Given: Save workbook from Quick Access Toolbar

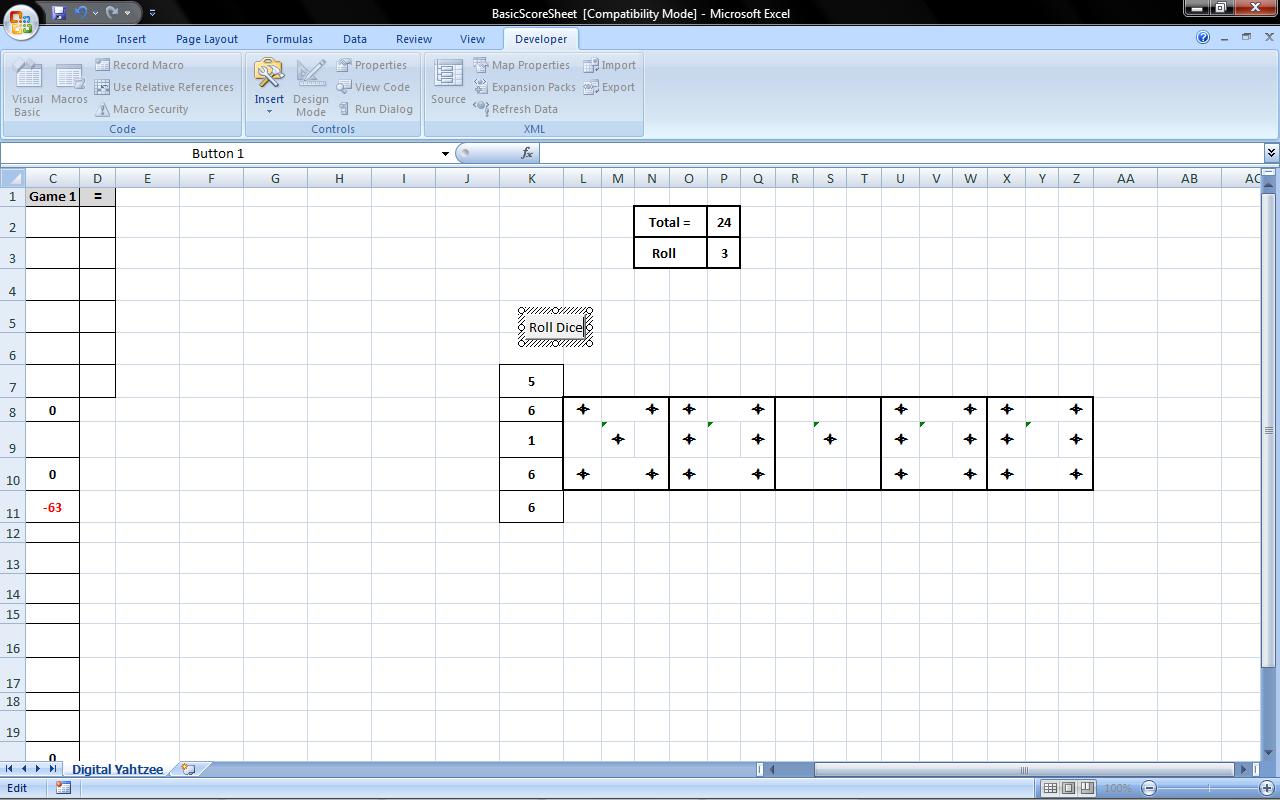Looking at the screenshot, I should click(x=58, y=13).
